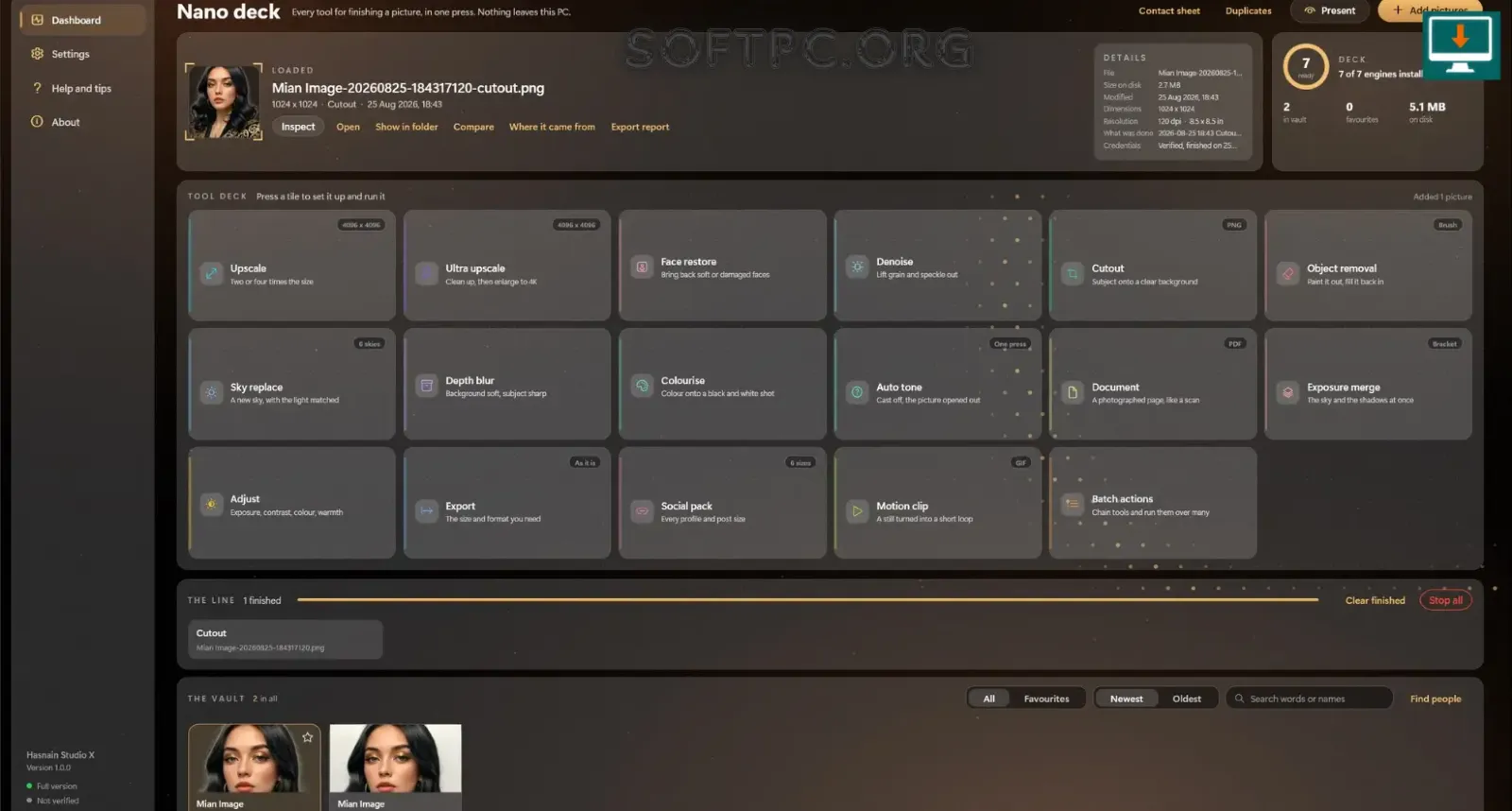Open Help and tips page

(82, 88)
